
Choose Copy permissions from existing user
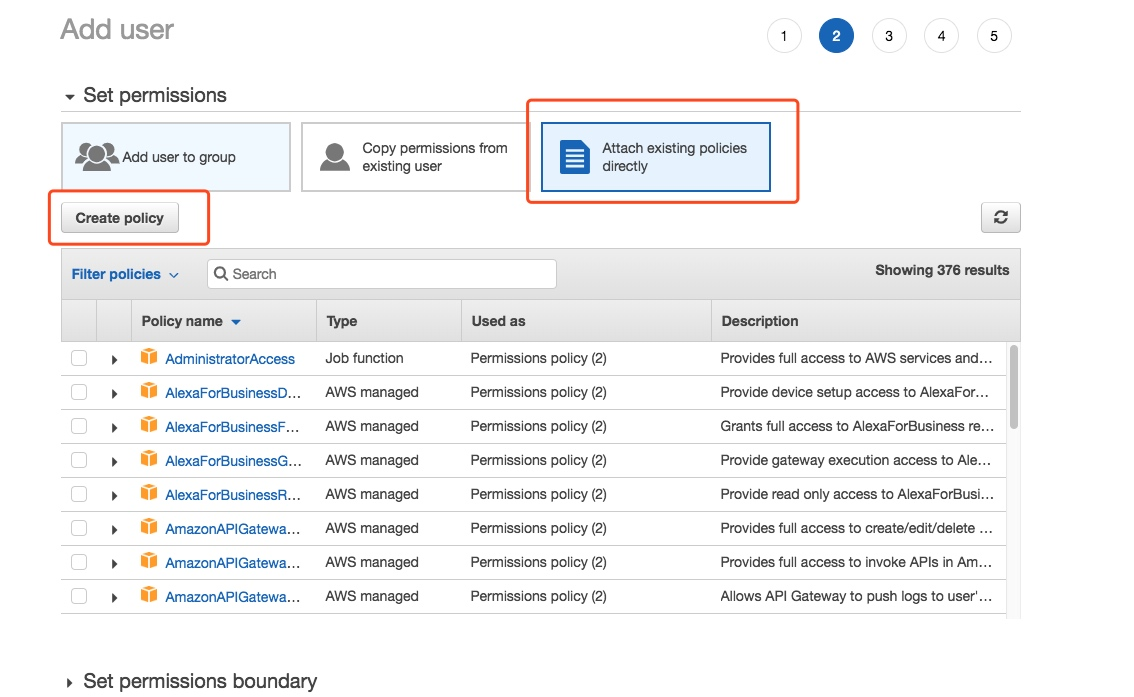(415, 157)
